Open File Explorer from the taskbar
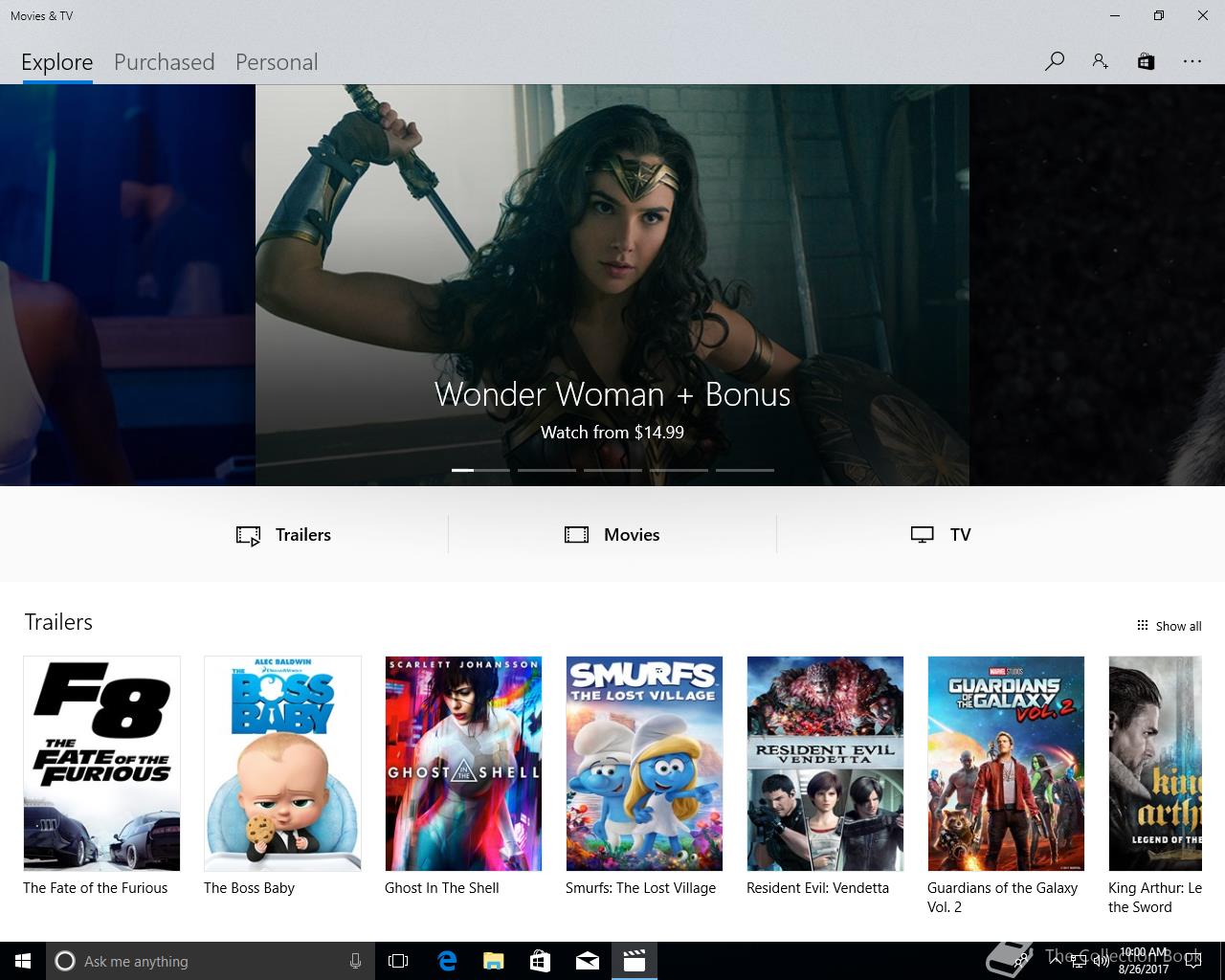The height and width of the screenshot is (980, 1225). (x=494, y=961)
